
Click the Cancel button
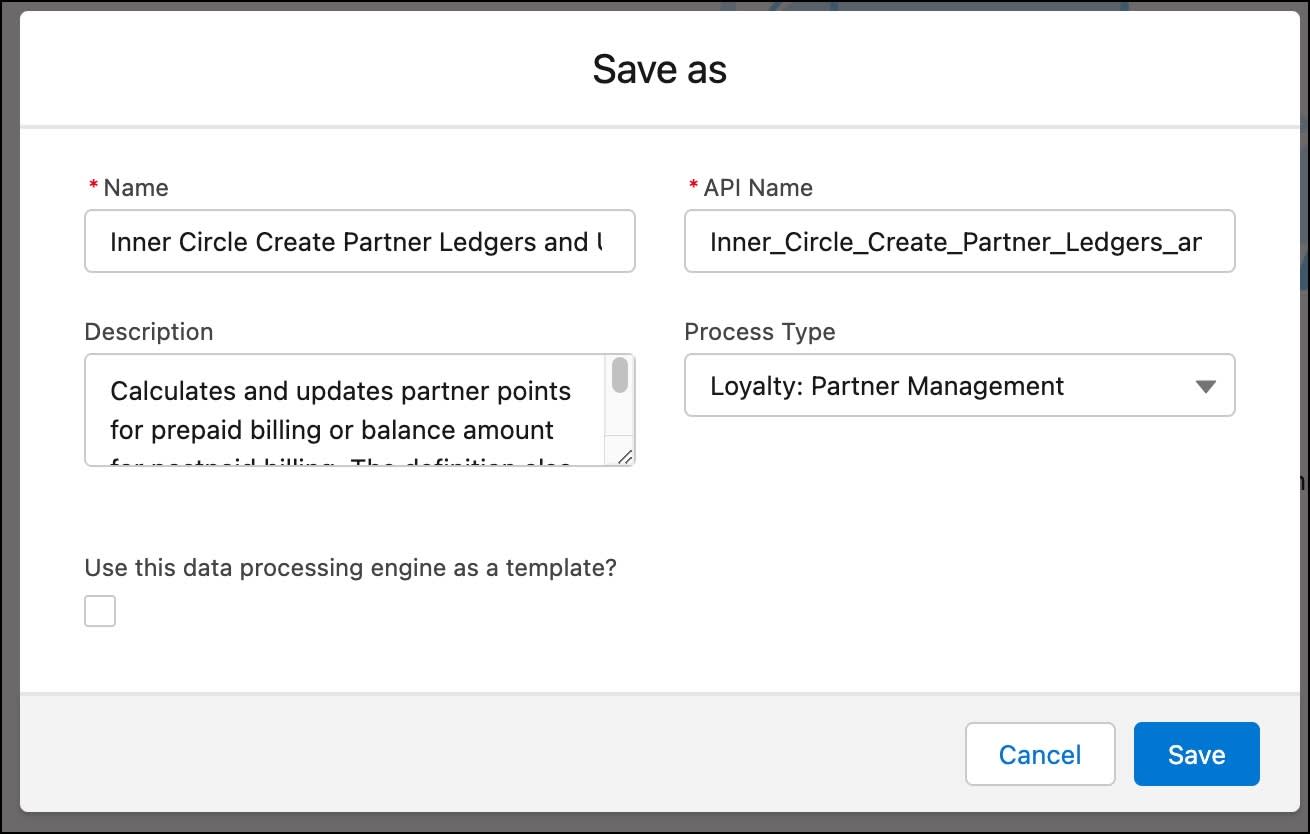point(1040,754)
